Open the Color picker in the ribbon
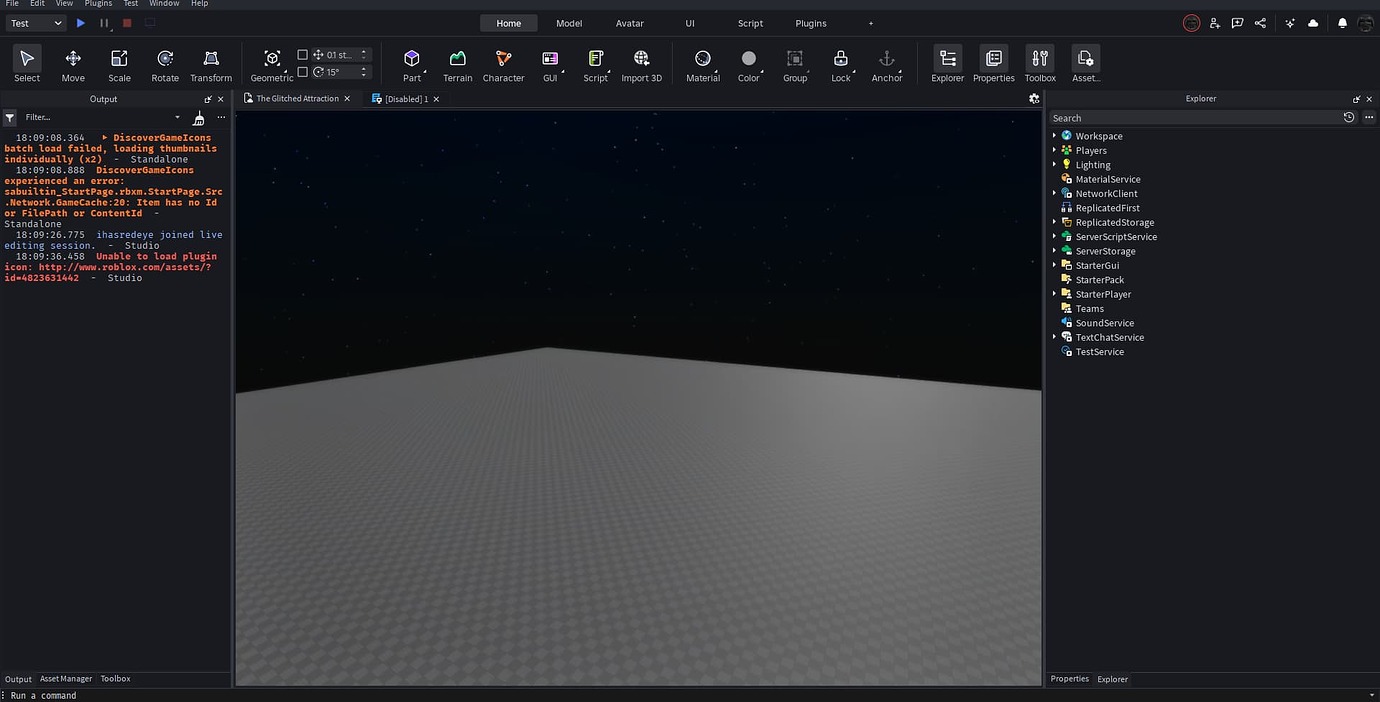The height and width of the screenshot is (702, 1380). pos(748,63)
